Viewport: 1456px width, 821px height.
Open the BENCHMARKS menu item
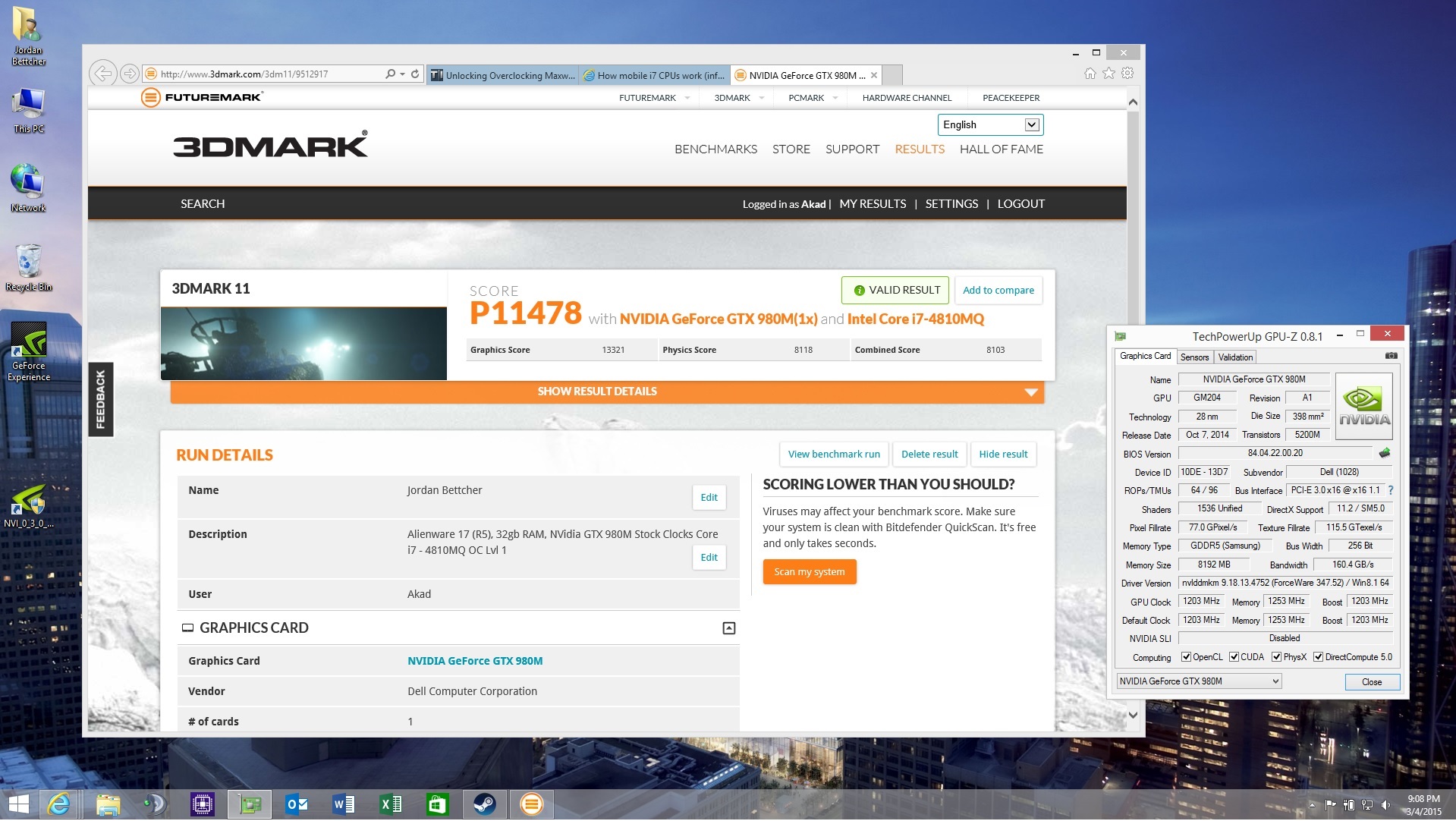715,149
